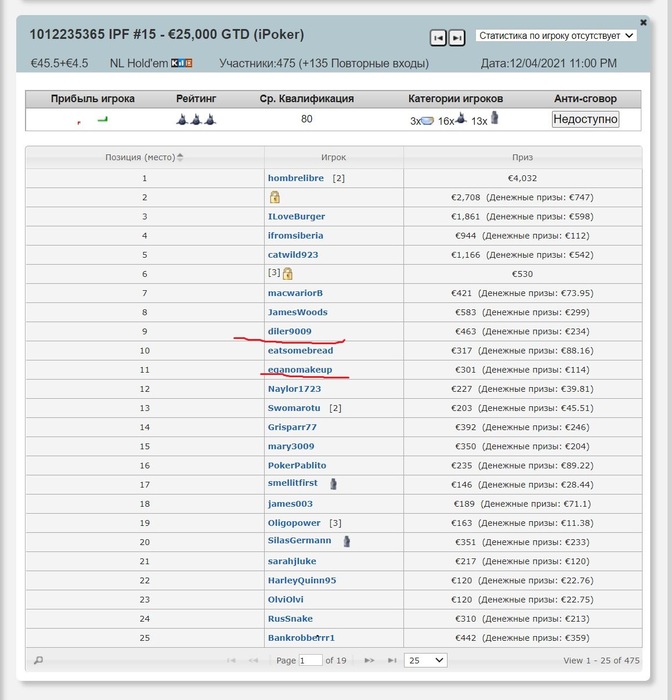671x700 pixels.
Task: Focus the page number input field
Action: point(310,660)
